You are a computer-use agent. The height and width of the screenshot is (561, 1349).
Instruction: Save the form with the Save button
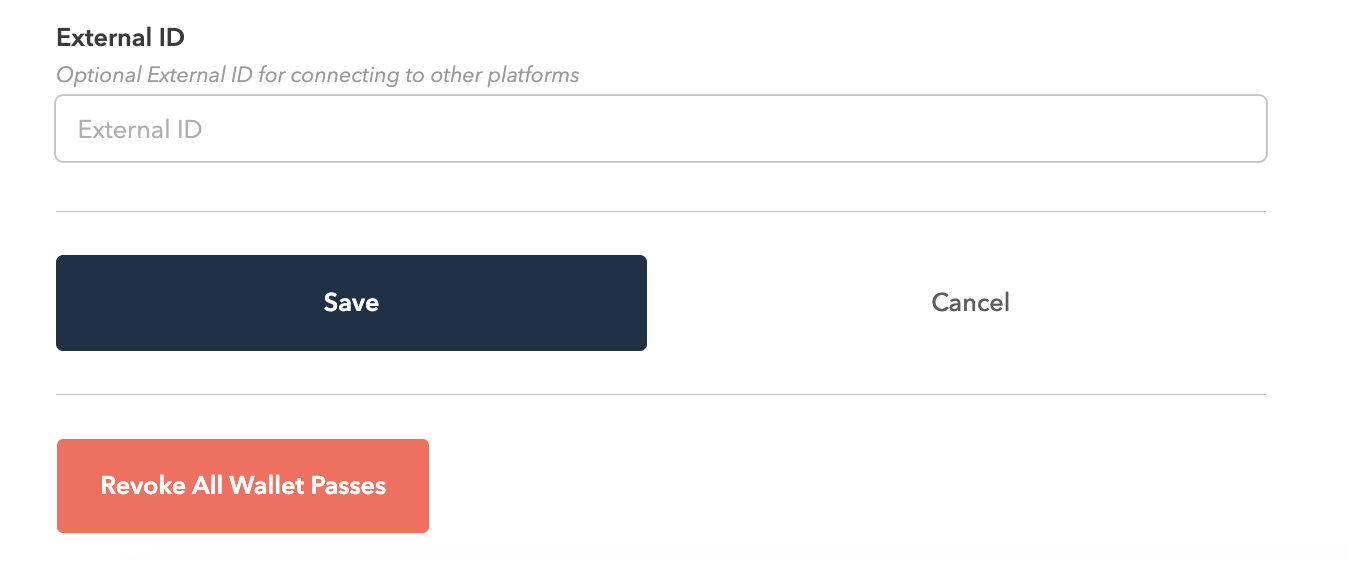[351, 303]
